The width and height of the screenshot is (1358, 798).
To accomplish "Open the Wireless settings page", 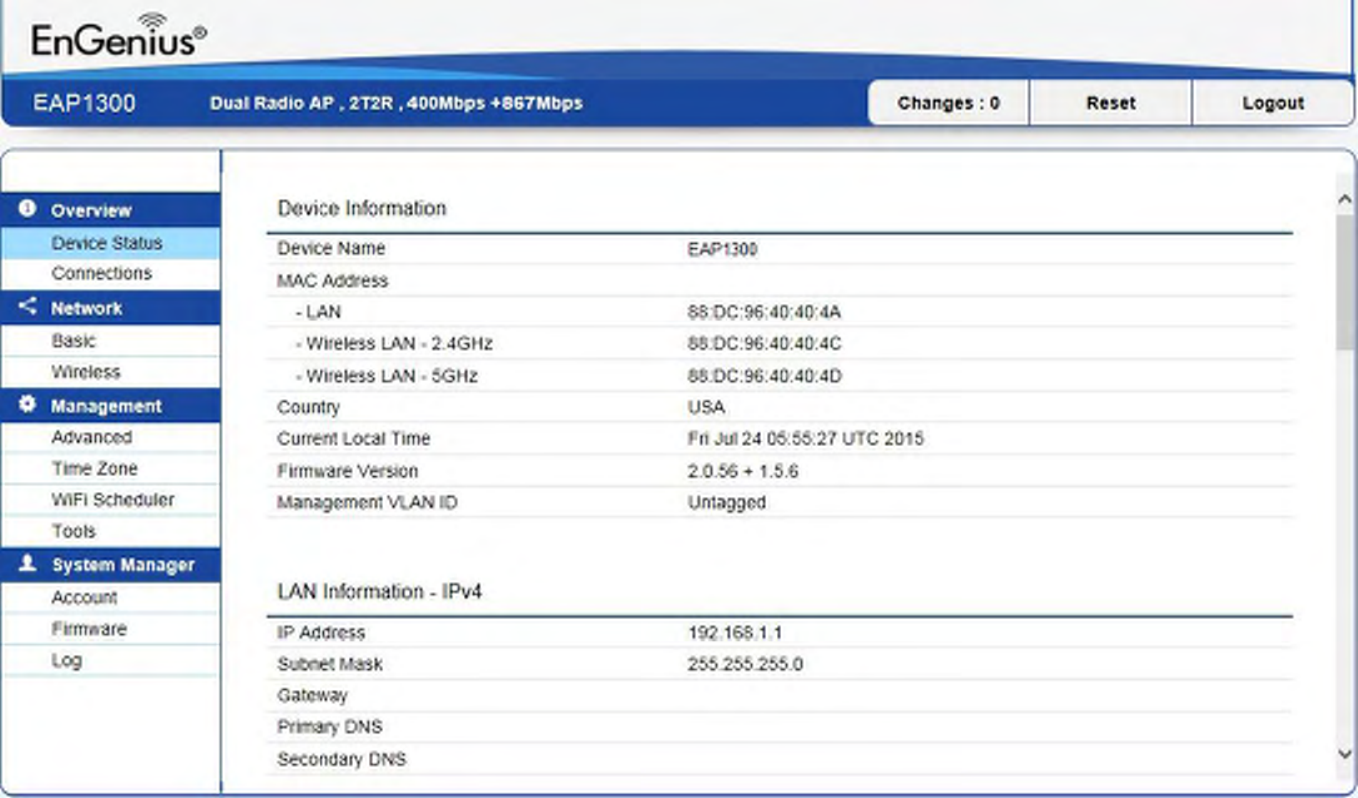I will point(110,372).
